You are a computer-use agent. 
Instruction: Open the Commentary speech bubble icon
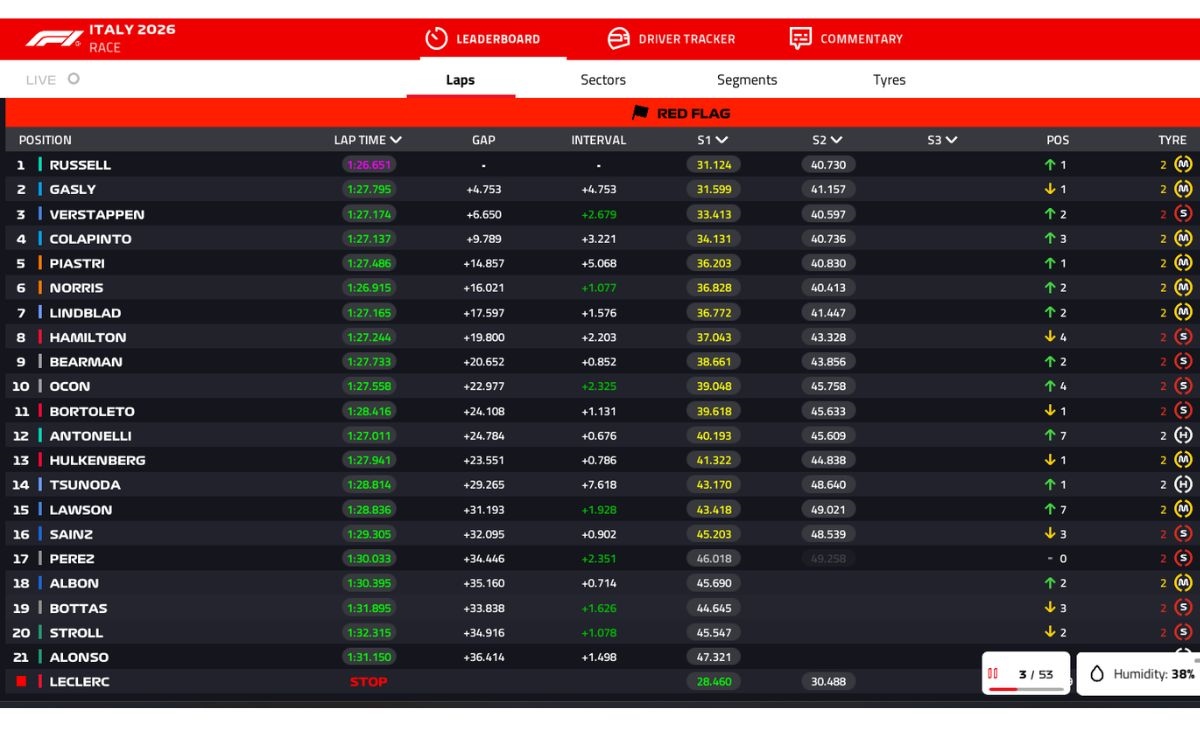(x=800, y=39)
